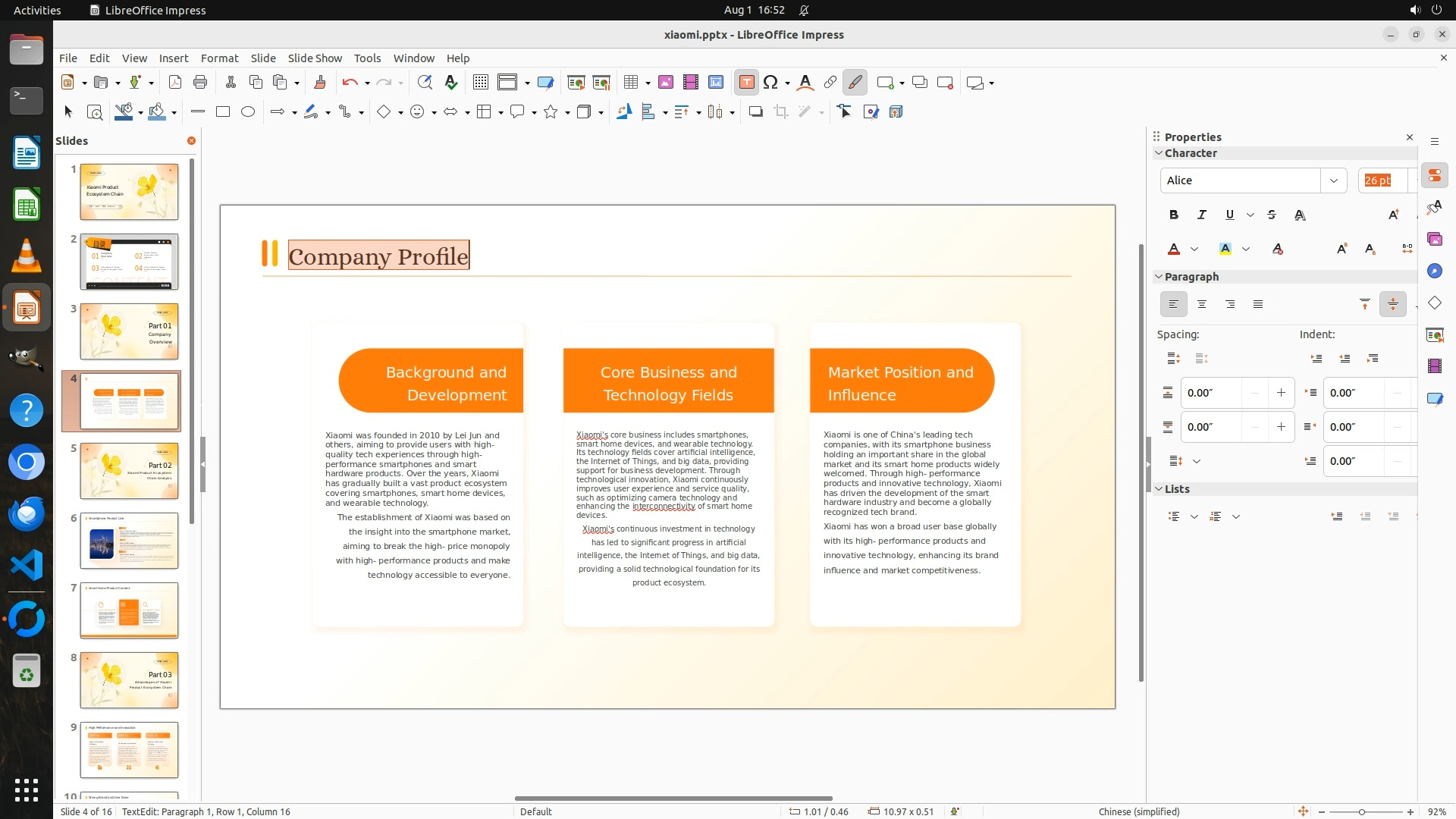Click the Crop Image tool icon
Viewport: 1456px width, 819px height.
click(x=780, y=112)
